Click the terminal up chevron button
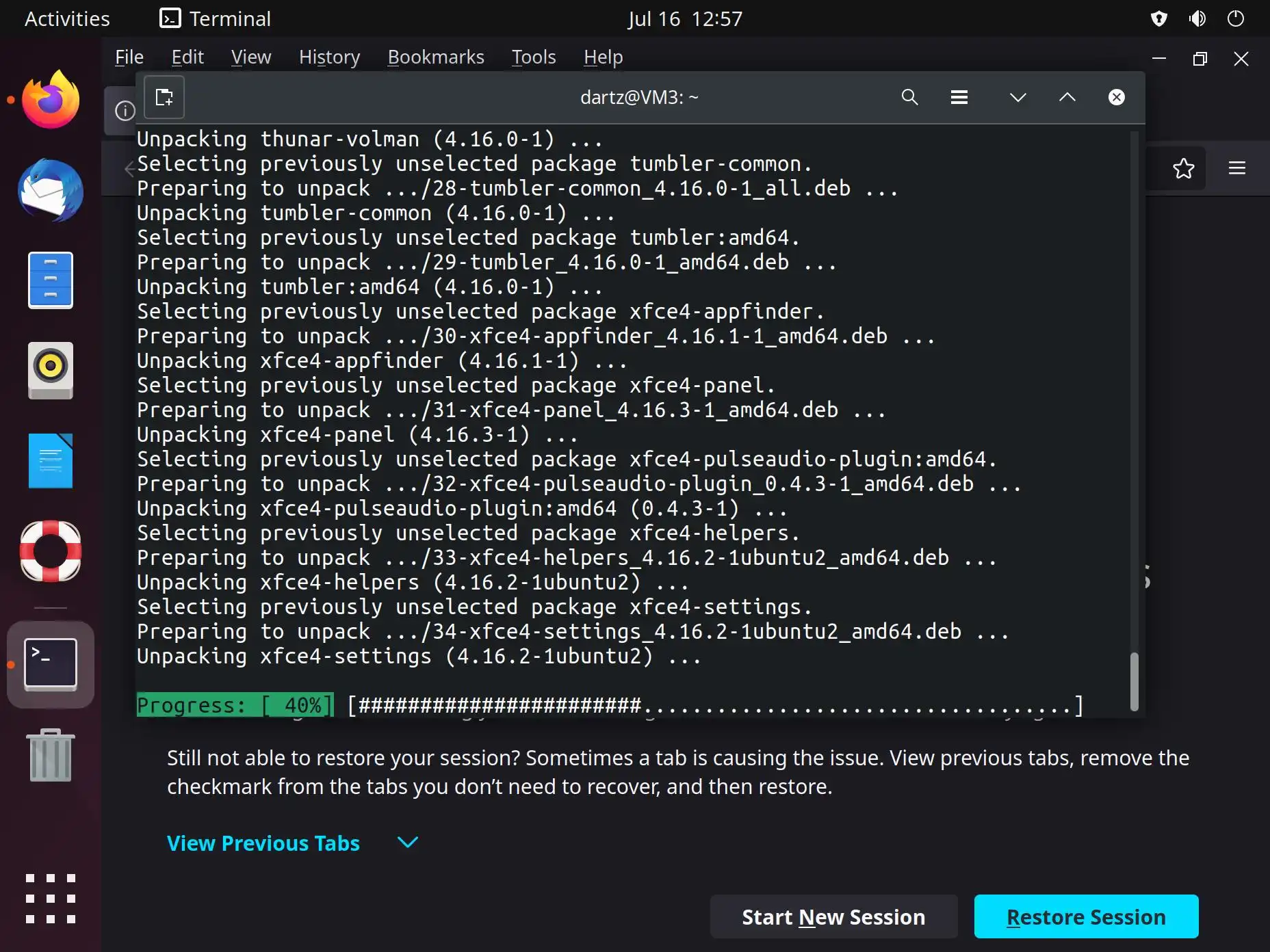This screenshot has width=1270, height=952. coord(1067,97)
